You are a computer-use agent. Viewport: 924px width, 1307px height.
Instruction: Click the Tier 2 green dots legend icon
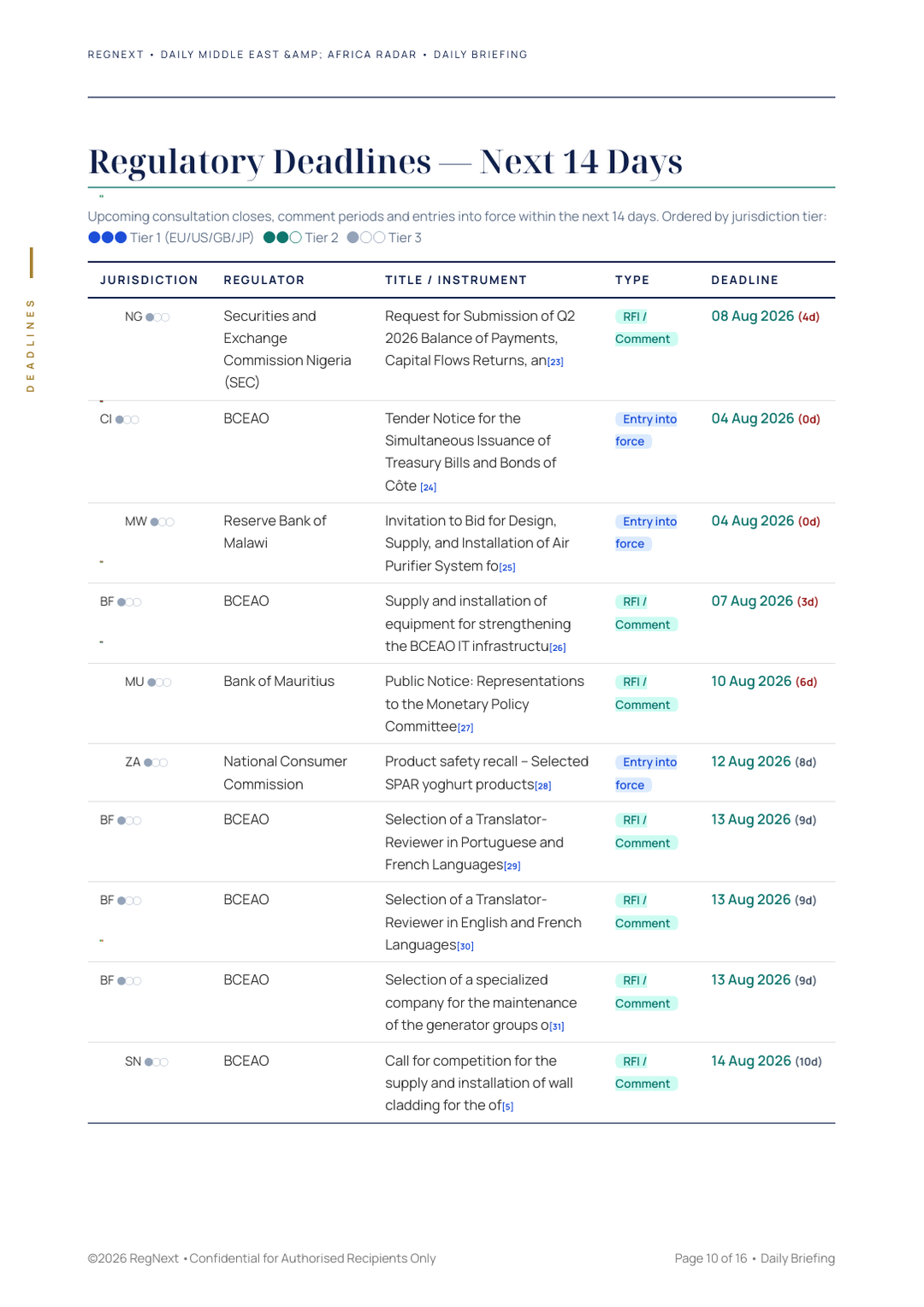[x=282, y=238]
